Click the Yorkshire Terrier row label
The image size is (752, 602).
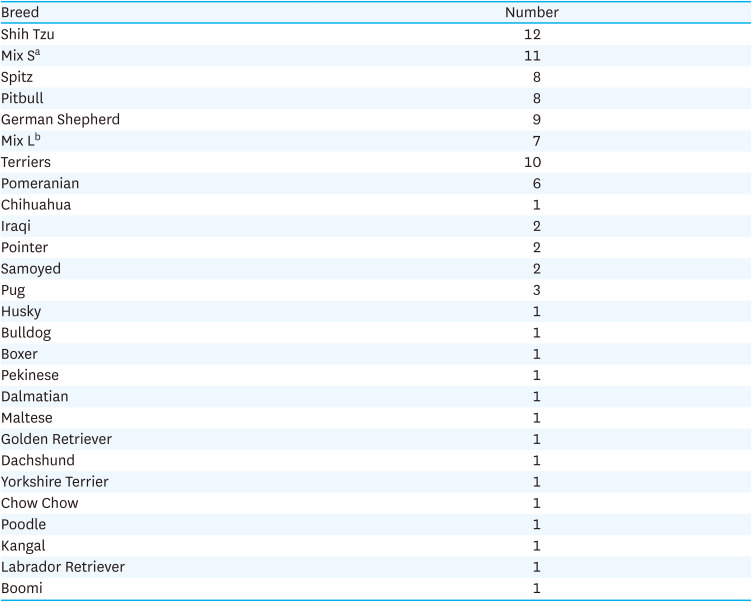(55, 482)
